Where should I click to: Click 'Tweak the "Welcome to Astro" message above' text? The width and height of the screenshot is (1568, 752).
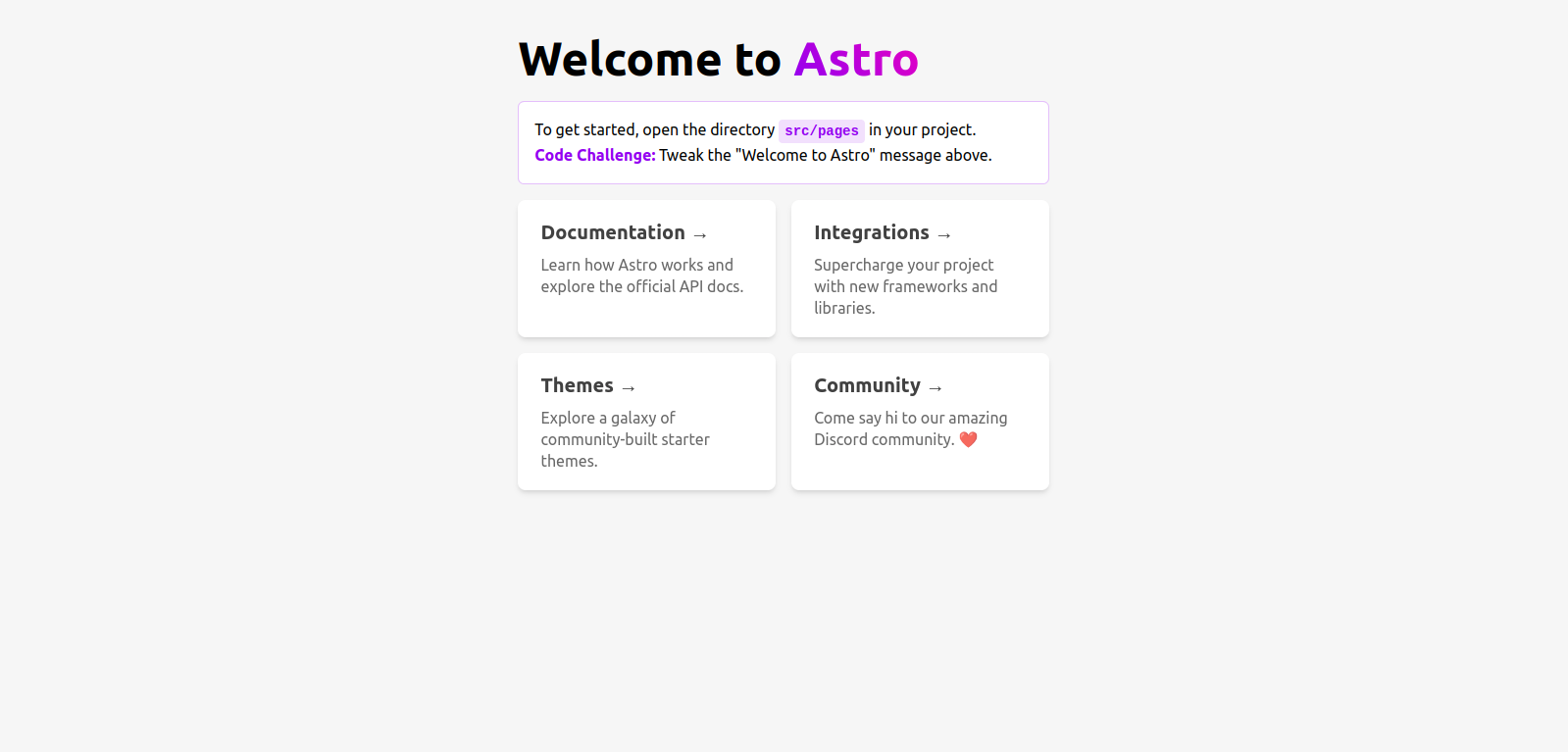pyautogui.click(x=826, y=155)
